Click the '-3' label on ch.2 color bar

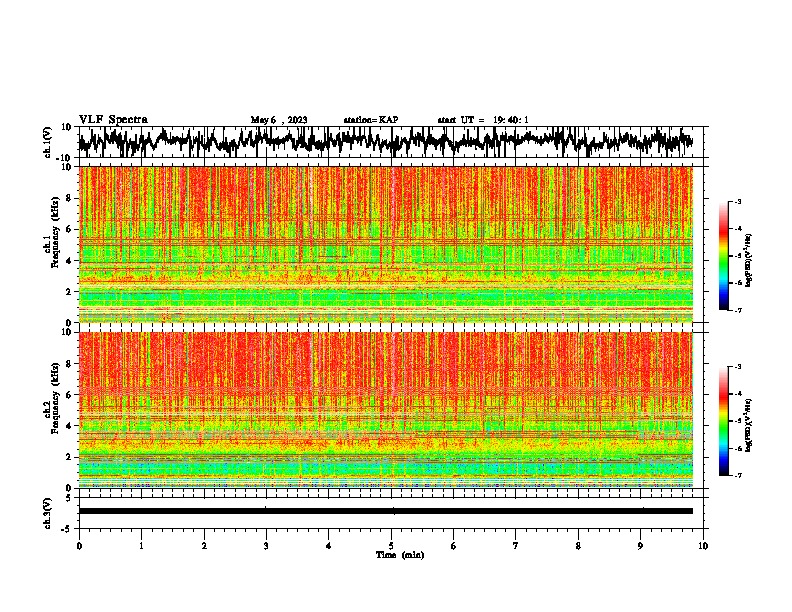click(738, 367)
